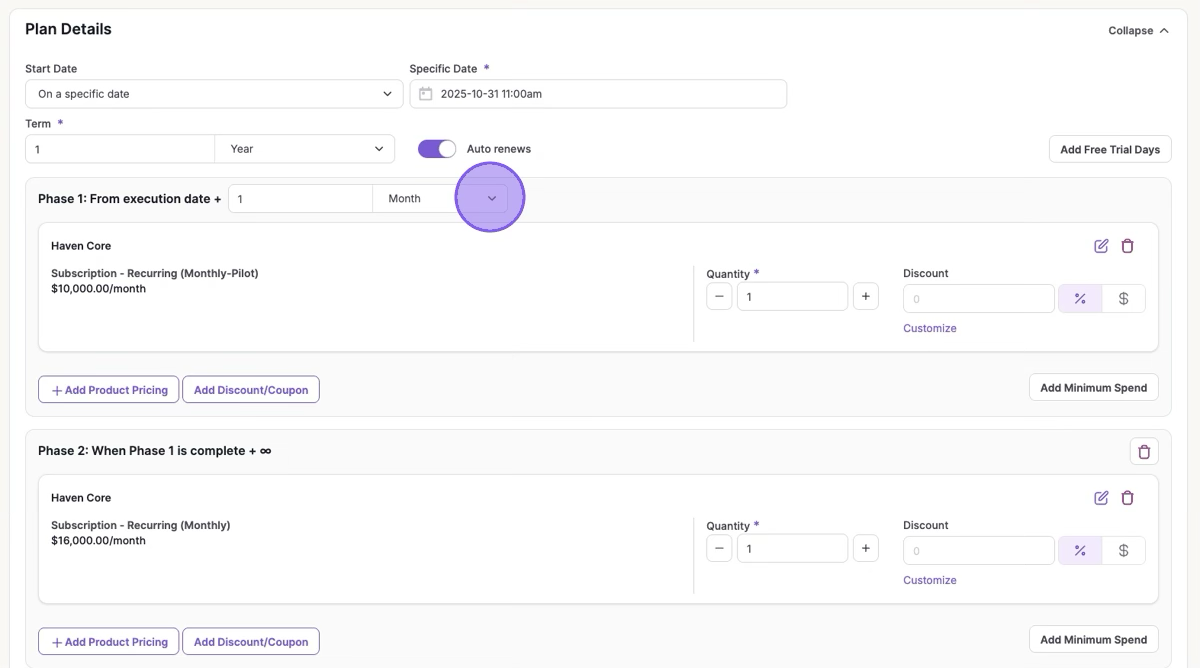
Task: Delete Phase 2 using trash icon
Action: tap(1144, 452)
